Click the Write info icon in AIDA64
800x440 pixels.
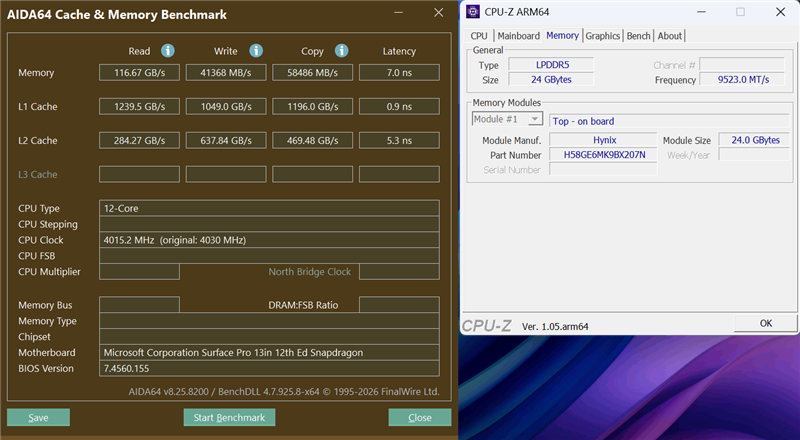[256, 51]
